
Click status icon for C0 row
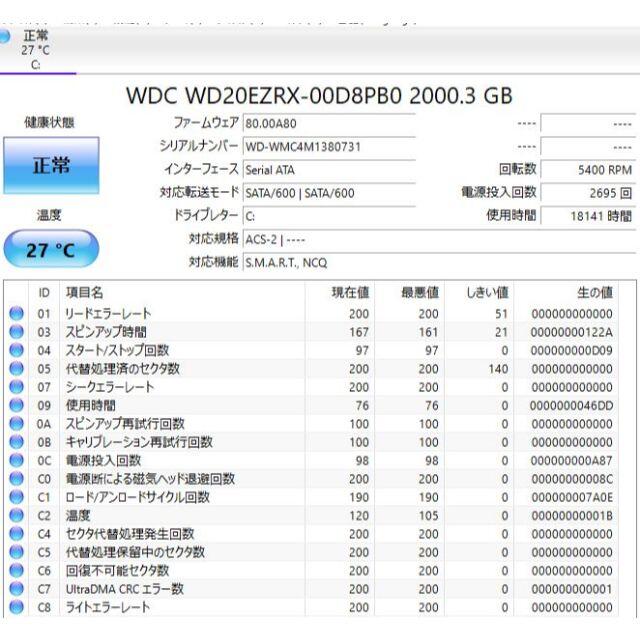pos(17,479)
